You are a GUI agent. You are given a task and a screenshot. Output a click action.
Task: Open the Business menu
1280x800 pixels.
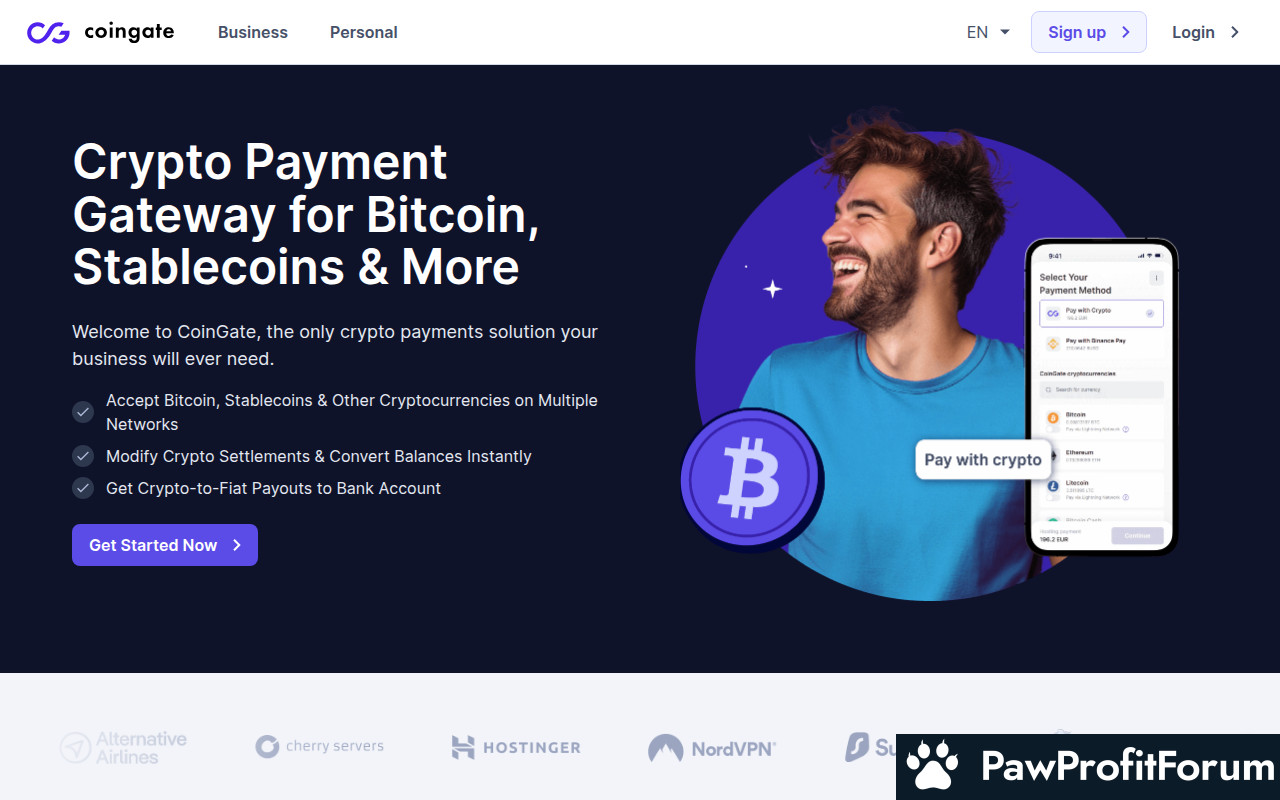pos(253,32)
